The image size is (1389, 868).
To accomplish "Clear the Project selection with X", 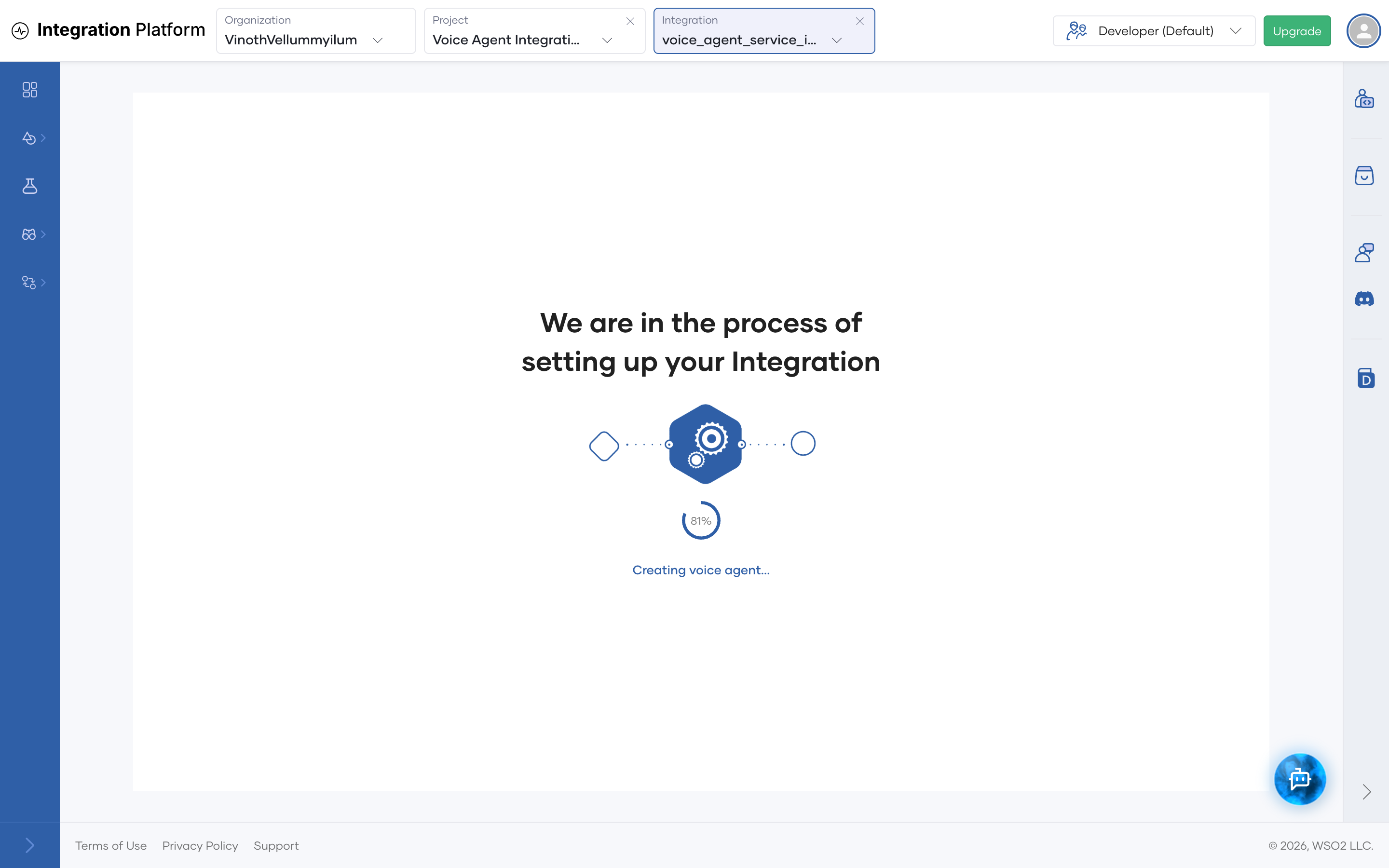I will click(x=630, y=21).
